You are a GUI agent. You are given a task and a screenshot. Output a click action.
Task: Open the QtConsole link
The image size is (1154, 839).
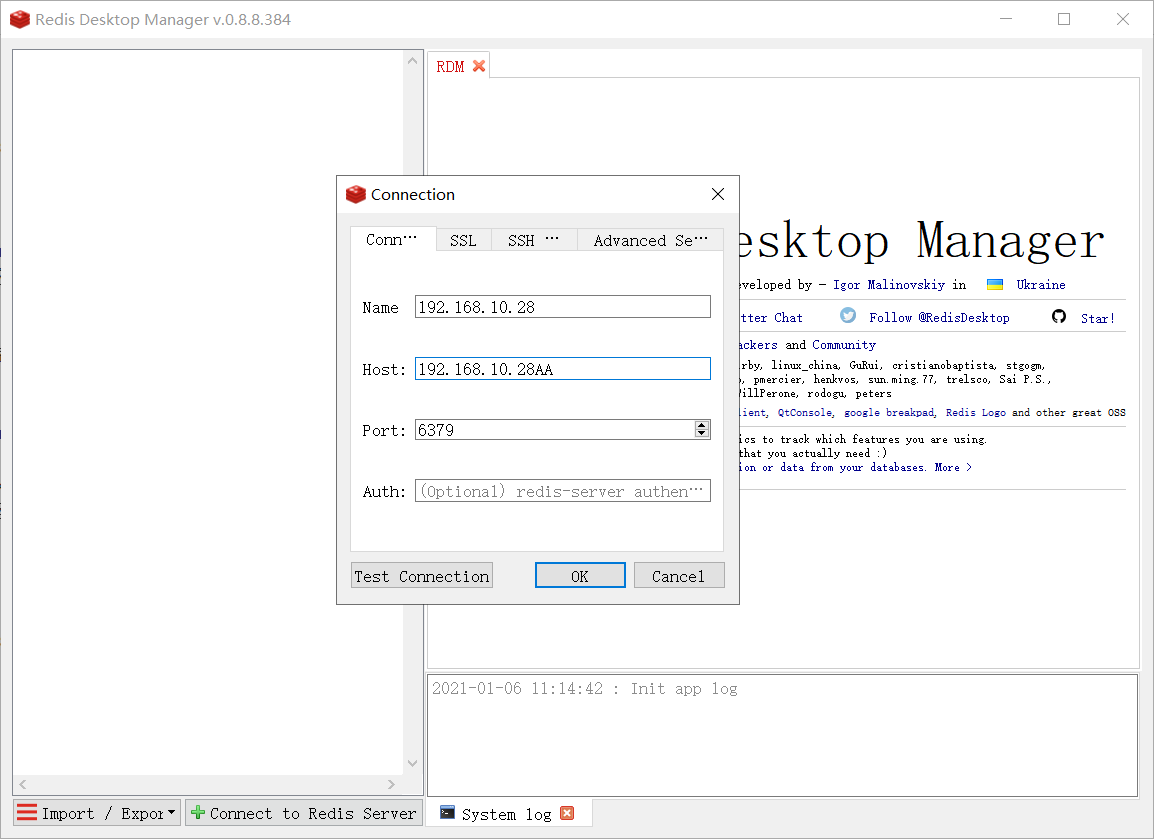[804, 412]
